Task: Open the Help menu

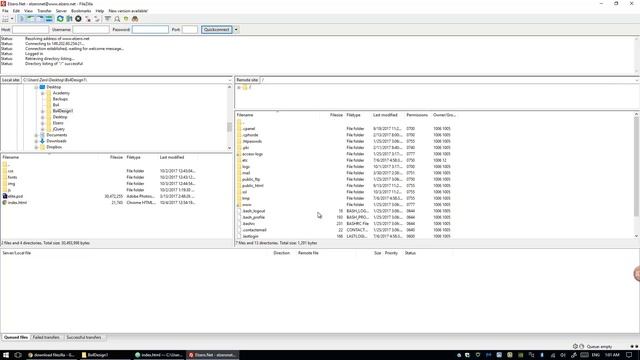Action: (100, 11)
